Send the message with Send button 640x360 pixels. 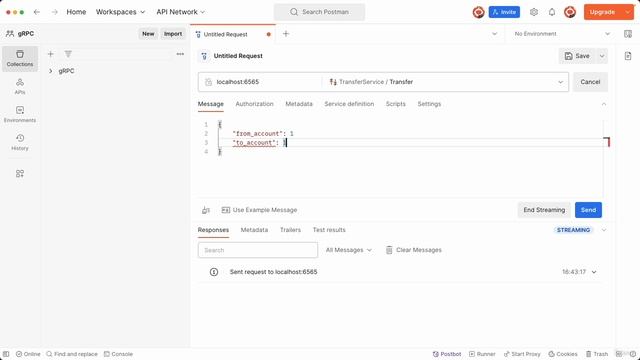pyautogui.click(x=588, y=210)
